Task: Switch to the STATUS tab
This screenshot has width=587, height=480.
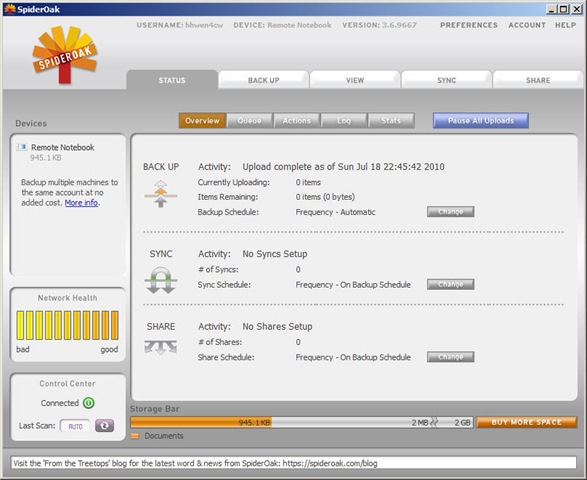Action: coord(172,80)
